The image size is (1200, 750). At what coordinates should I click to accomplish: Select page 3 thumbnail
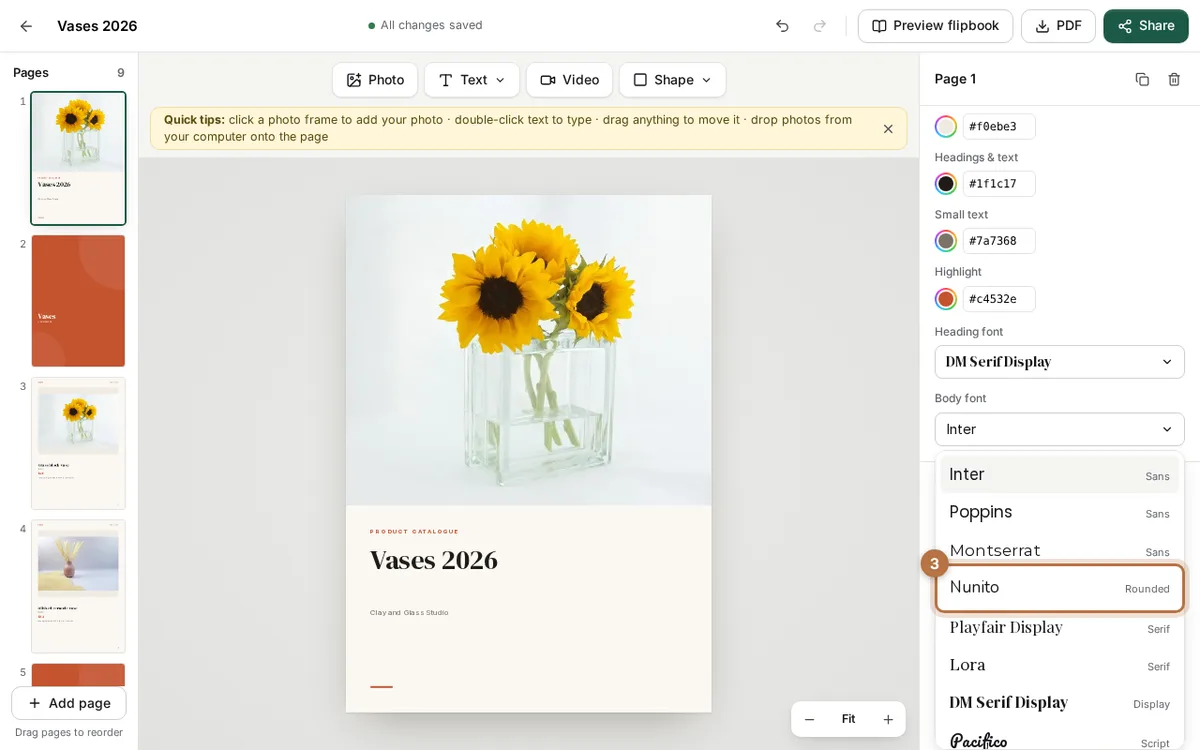(78, 444)
